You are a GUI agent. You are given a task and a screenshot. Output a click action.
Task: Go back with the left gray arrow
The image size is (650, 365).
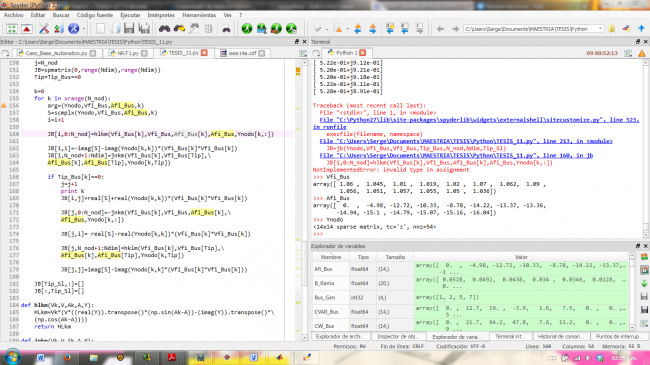point(440,29)
